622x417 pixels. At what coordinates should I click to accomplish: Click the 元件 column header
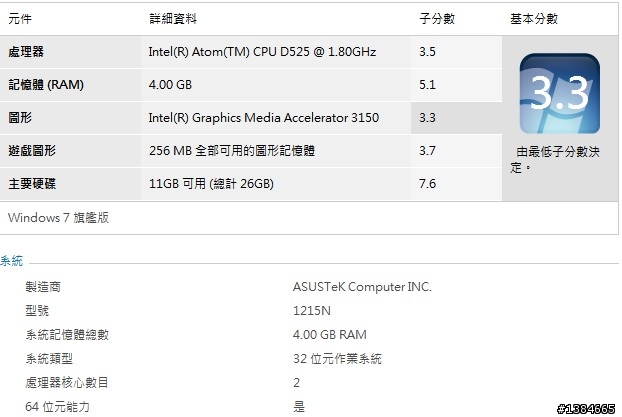click(20, 19)
